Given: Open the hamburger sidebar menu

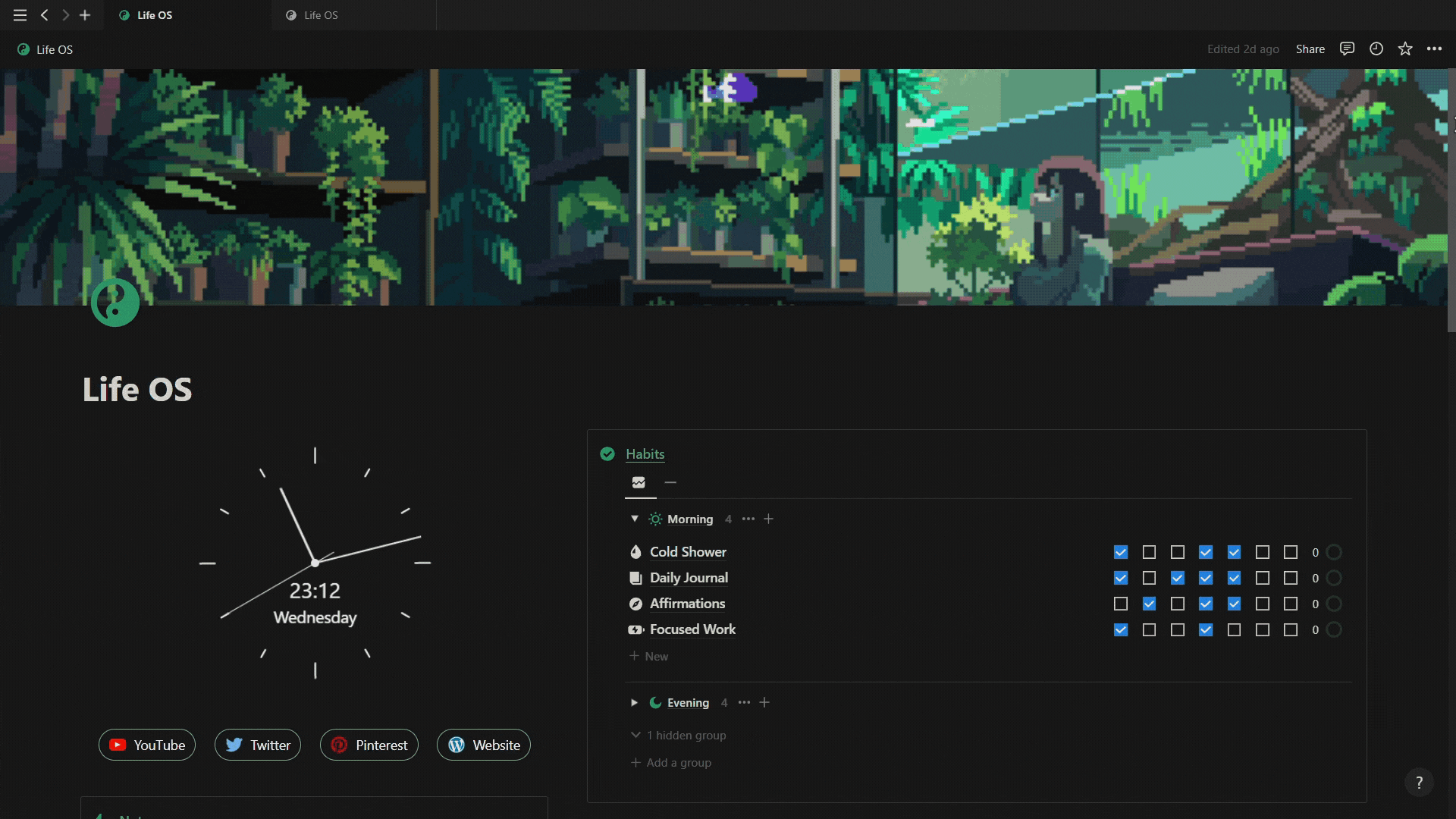Looking at the screenshot, I should [20, 15].
